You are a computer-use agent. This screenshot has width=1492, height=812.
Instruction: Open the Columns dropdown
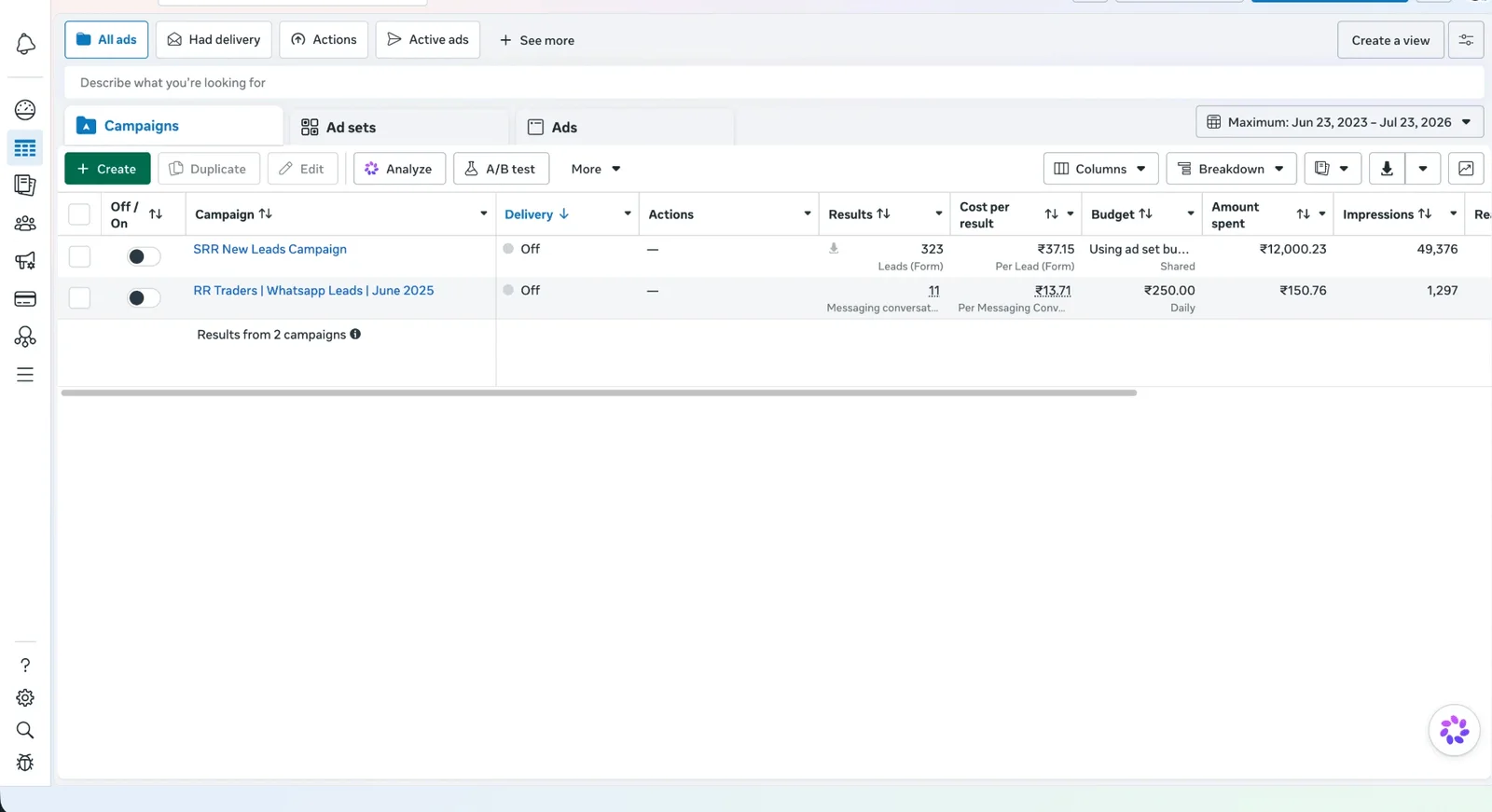pos(1100,169)
